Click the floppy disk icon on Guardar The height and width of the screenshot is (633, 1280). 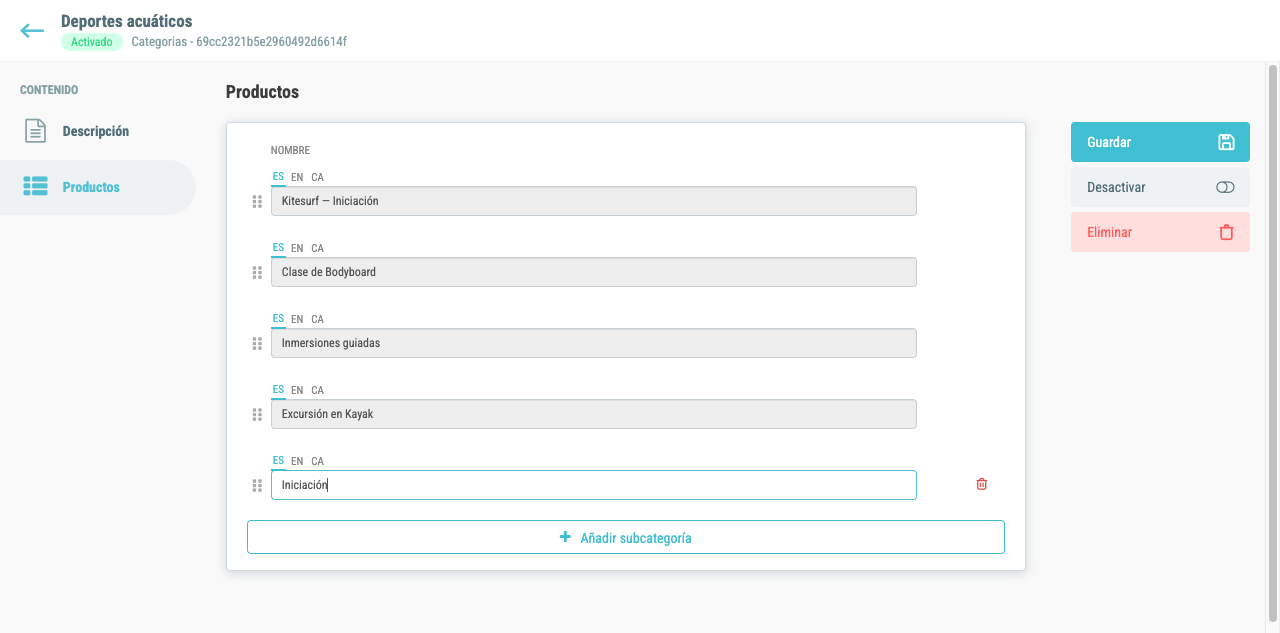tap(1226, 142)
